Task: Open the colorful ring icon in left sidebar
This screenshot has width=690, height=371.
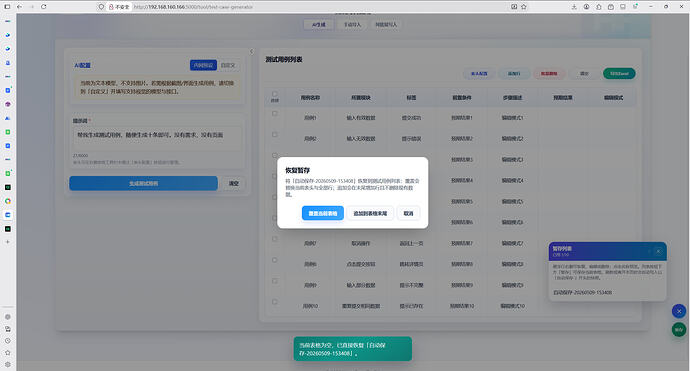Action: click(7, 201)
